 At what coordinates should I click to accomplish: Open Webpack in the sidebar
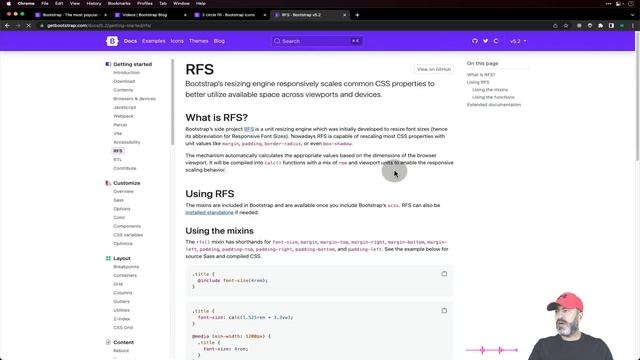tap(123, 116)
